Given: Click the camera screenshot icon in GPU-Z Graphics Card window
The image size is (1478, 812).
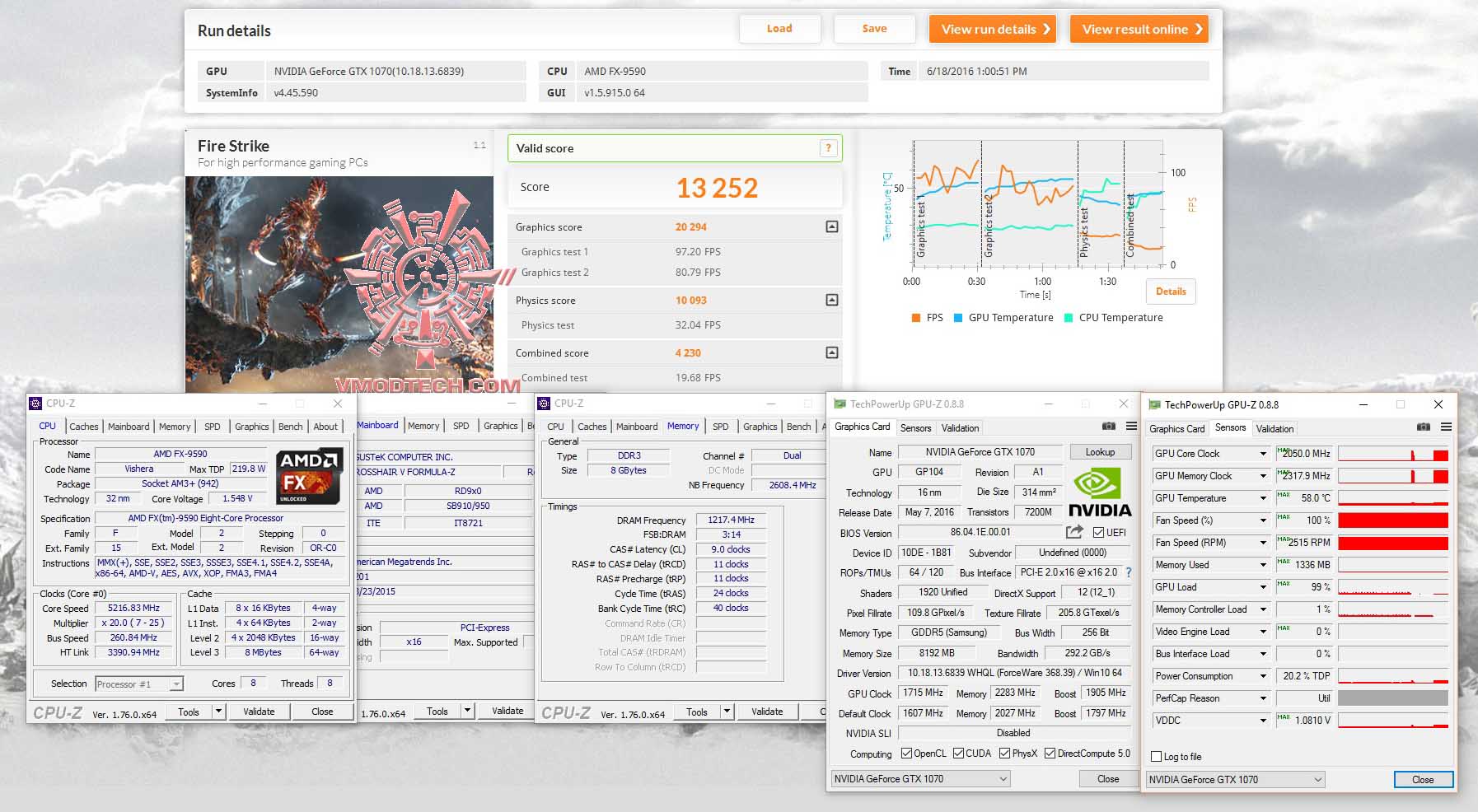Looking at the screenshot, I should click(1109, 427).
